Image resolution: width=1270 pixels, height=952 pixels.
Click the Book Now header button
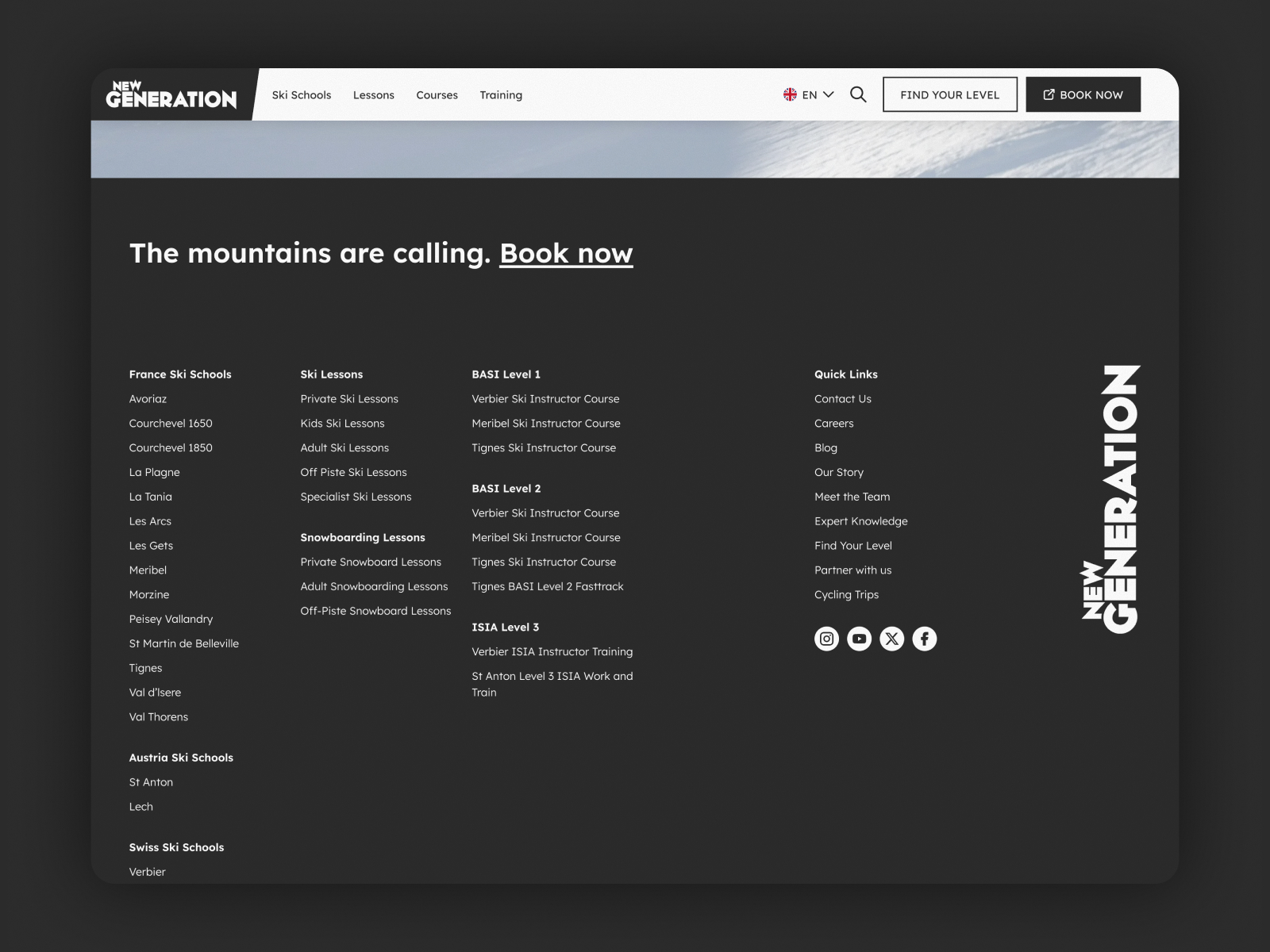coord(1083,94)
